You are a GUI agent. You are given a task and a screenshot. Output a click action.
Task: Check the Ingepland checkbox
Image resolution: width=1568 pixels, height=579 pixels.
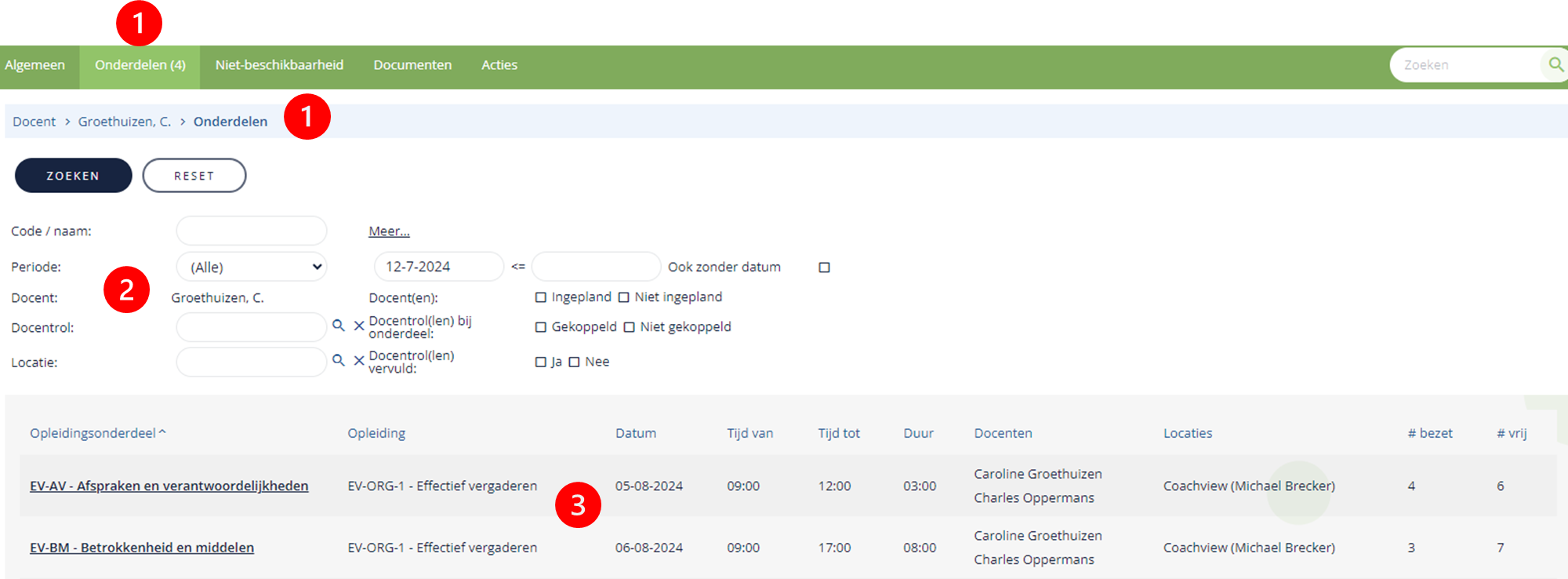coord(540,297)
